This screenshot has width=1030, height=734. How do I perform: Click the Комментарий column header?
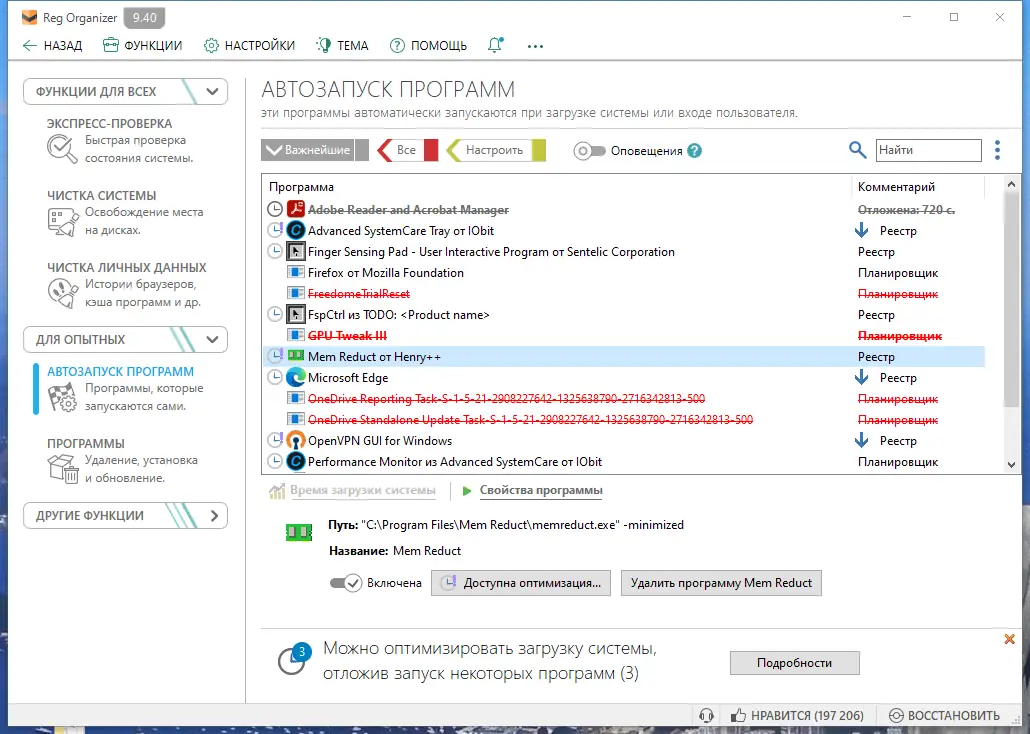(896, 187)
